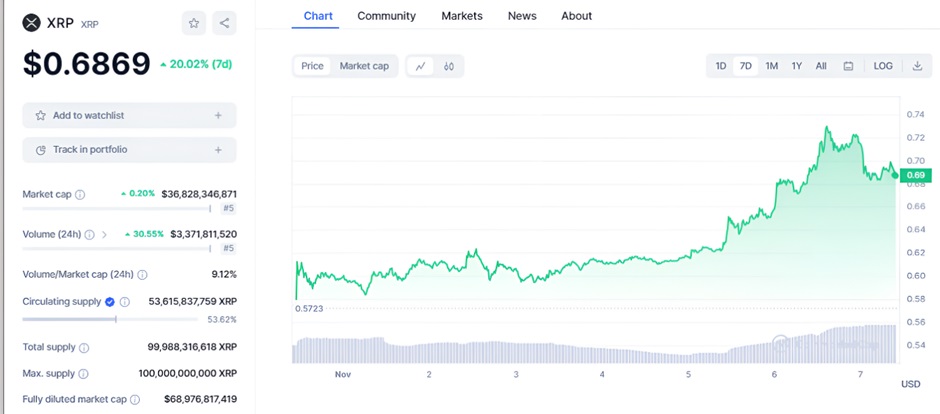Click the Market cap info icon
The image size is (940, 414).
pos(80,194)
